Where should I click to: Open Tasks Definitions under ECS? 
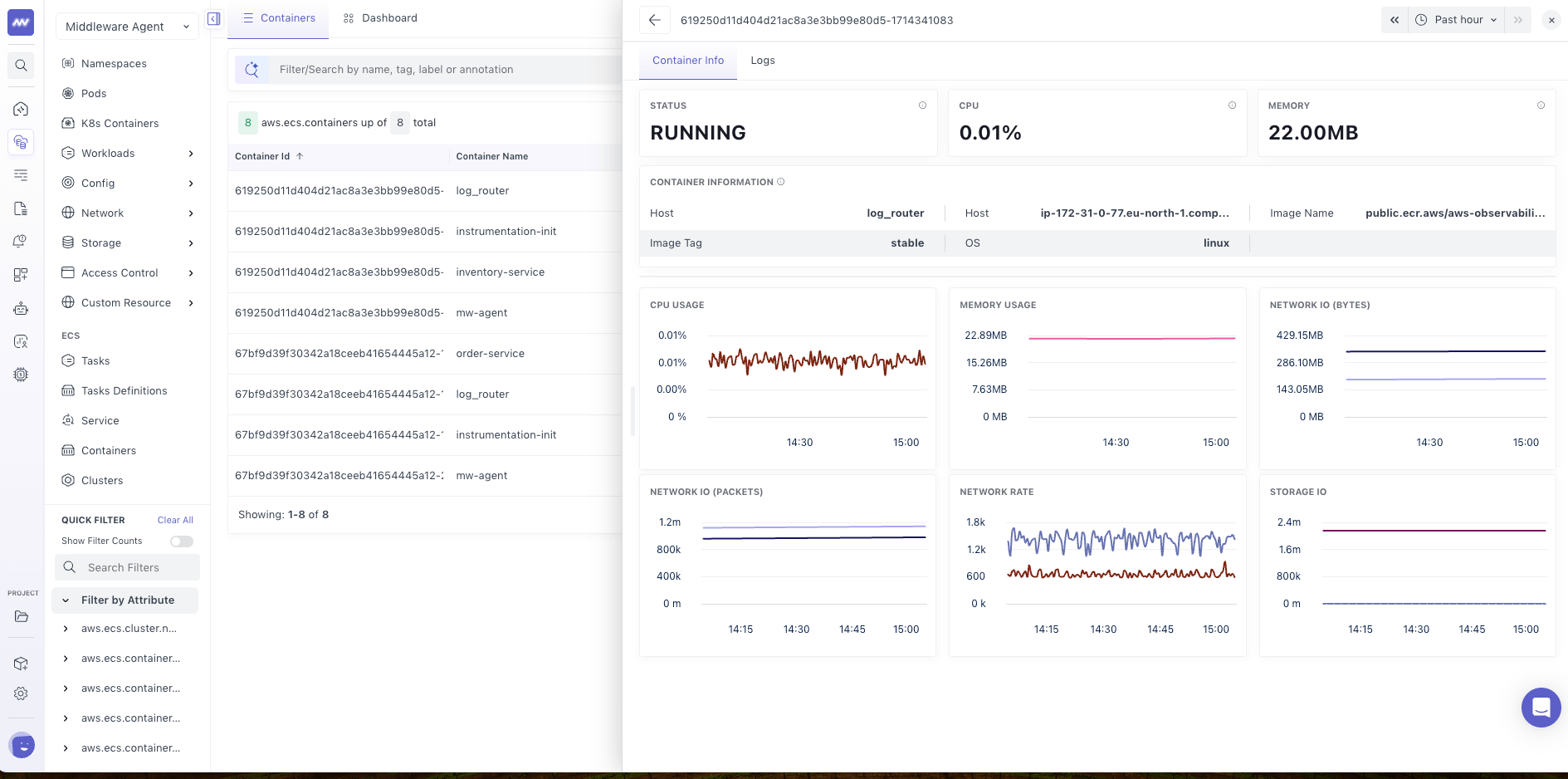point(124,391)
